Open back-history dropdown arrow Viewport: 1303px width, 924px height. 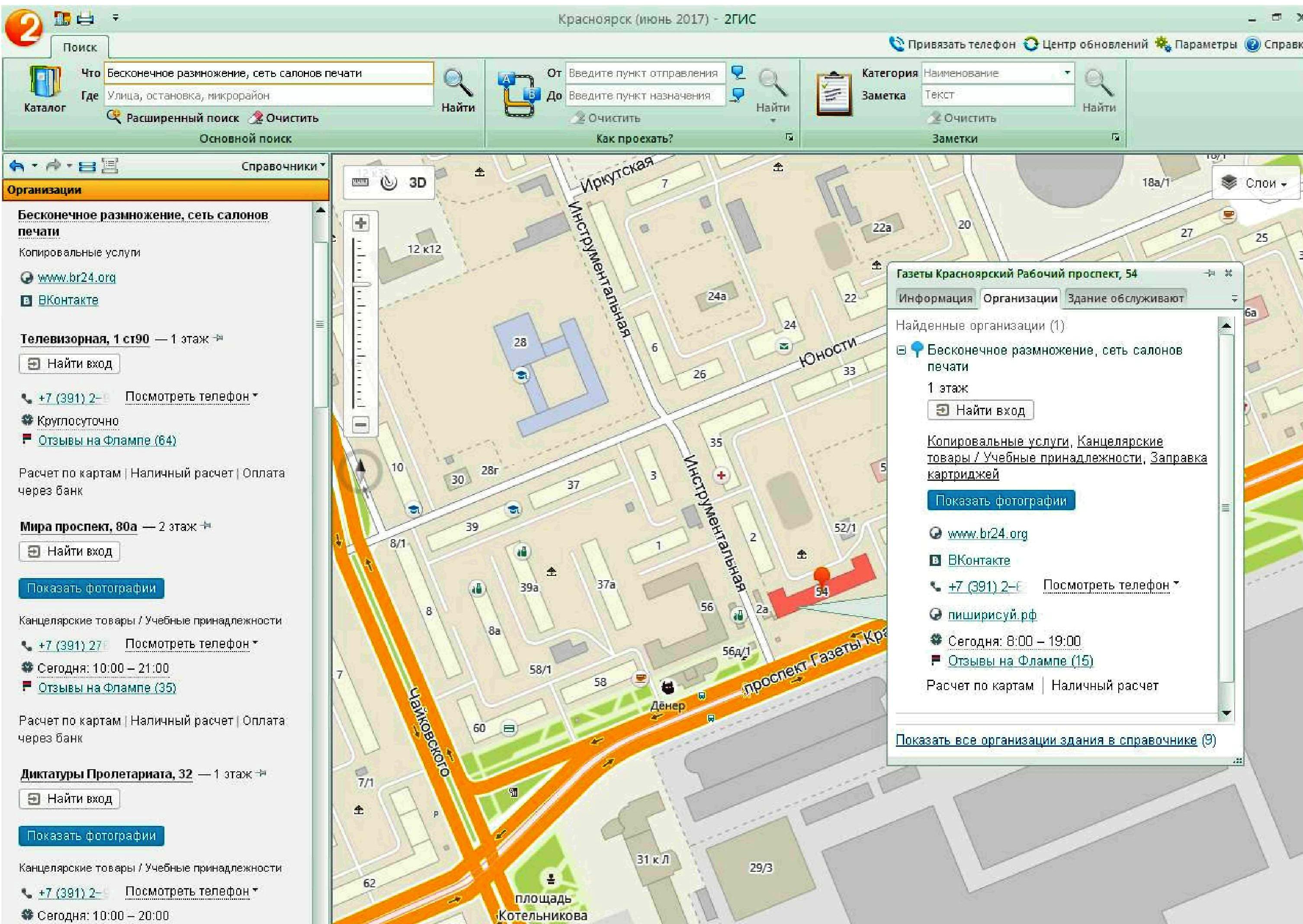point(34,166)
